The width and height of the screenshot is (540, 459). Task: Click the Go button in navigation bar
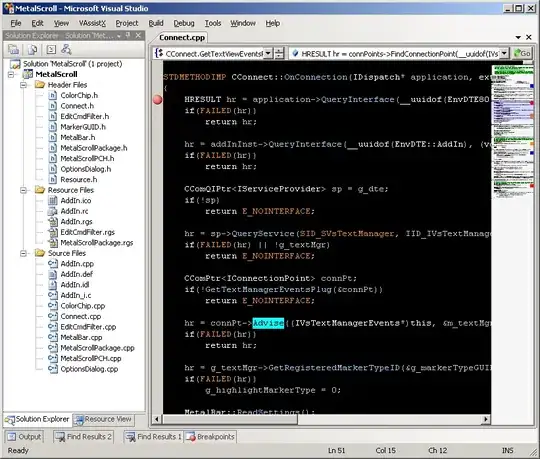click(522, 53)
